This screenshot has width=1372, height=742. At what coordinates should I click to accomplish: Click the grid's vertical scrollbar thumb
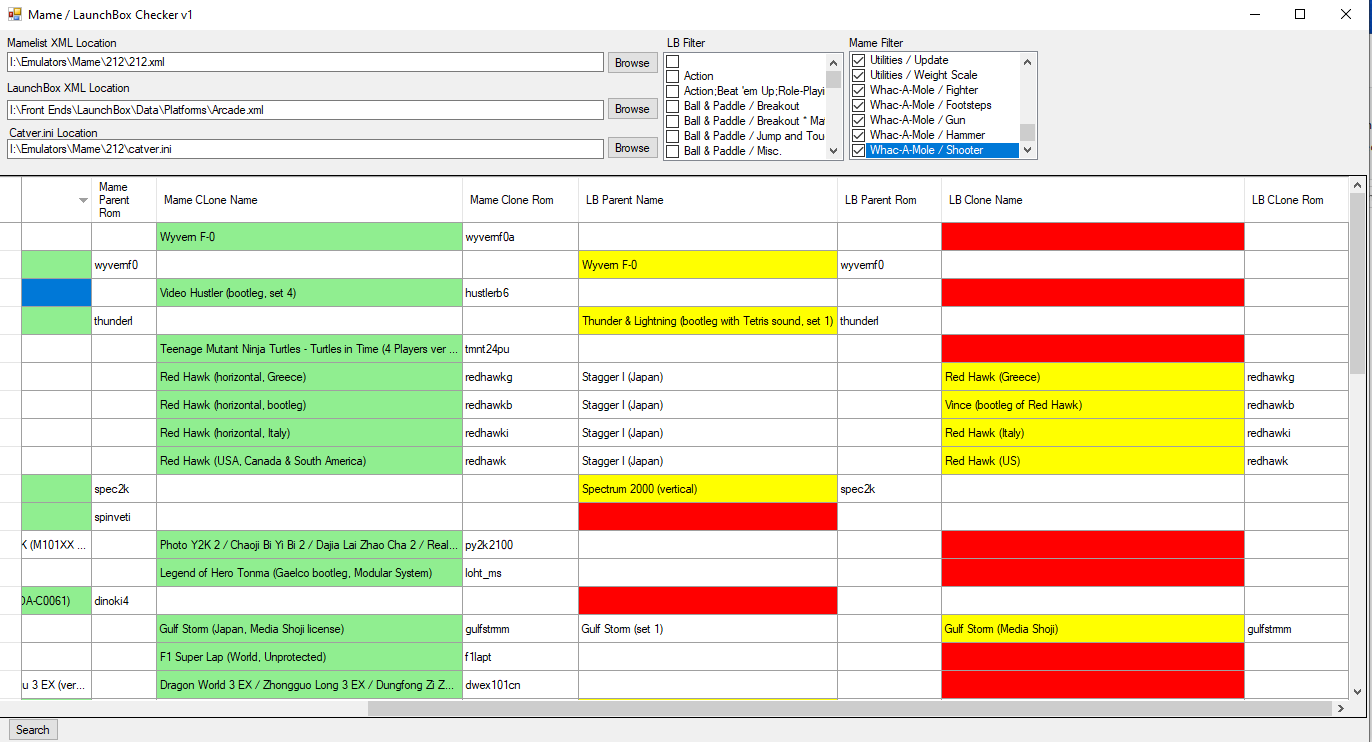coord(1357,282)
